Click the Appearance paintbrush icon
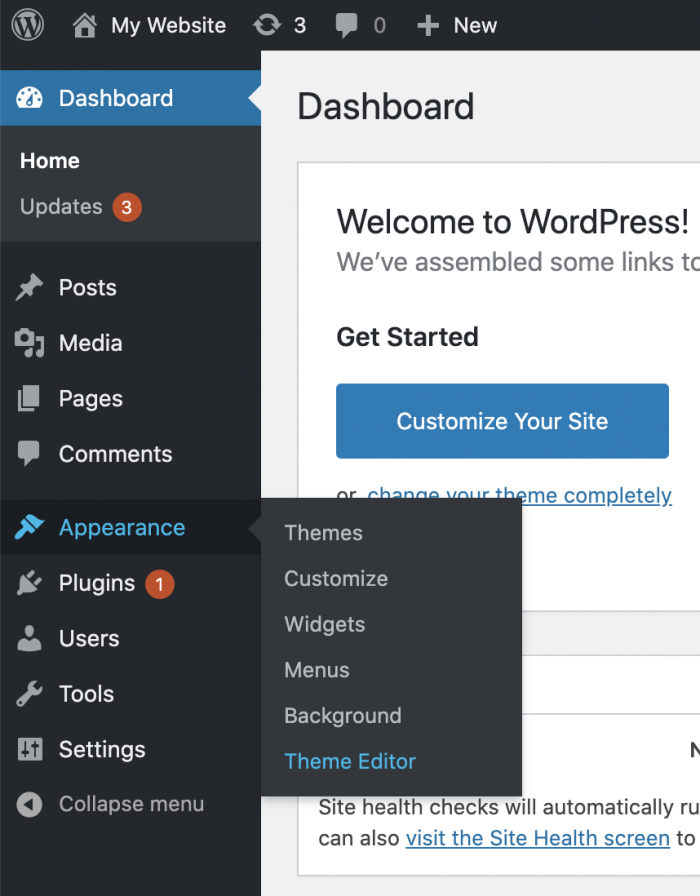700x896 pixels. pos(29,527)
